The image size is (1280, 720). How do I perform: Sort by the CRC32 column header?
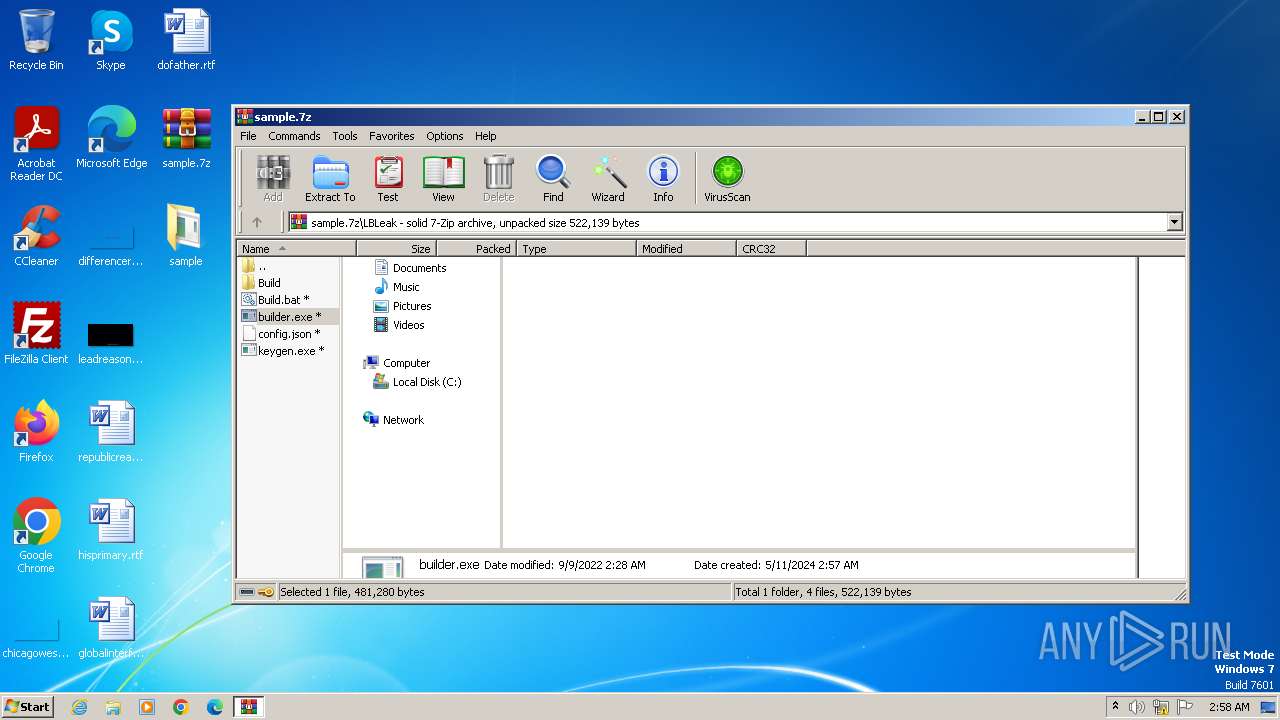[771, 249]
